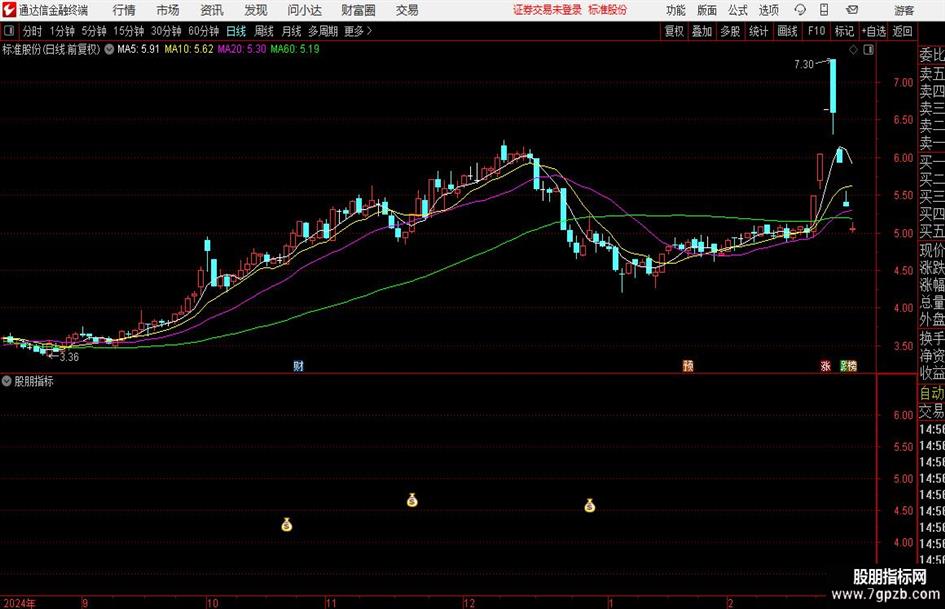The image size is (945, 609).
Task: Select the 月线 monthly tab
Action: (292, 31)
